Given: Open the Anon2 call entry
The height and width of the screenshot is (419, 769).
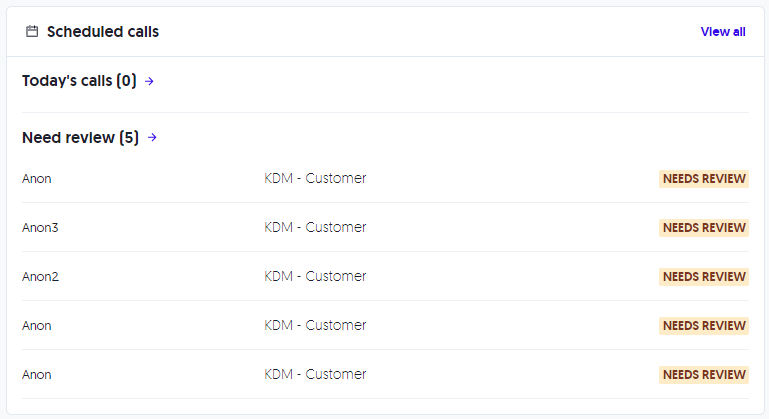Looking at the screenshot, I should [x=41, y=277].
